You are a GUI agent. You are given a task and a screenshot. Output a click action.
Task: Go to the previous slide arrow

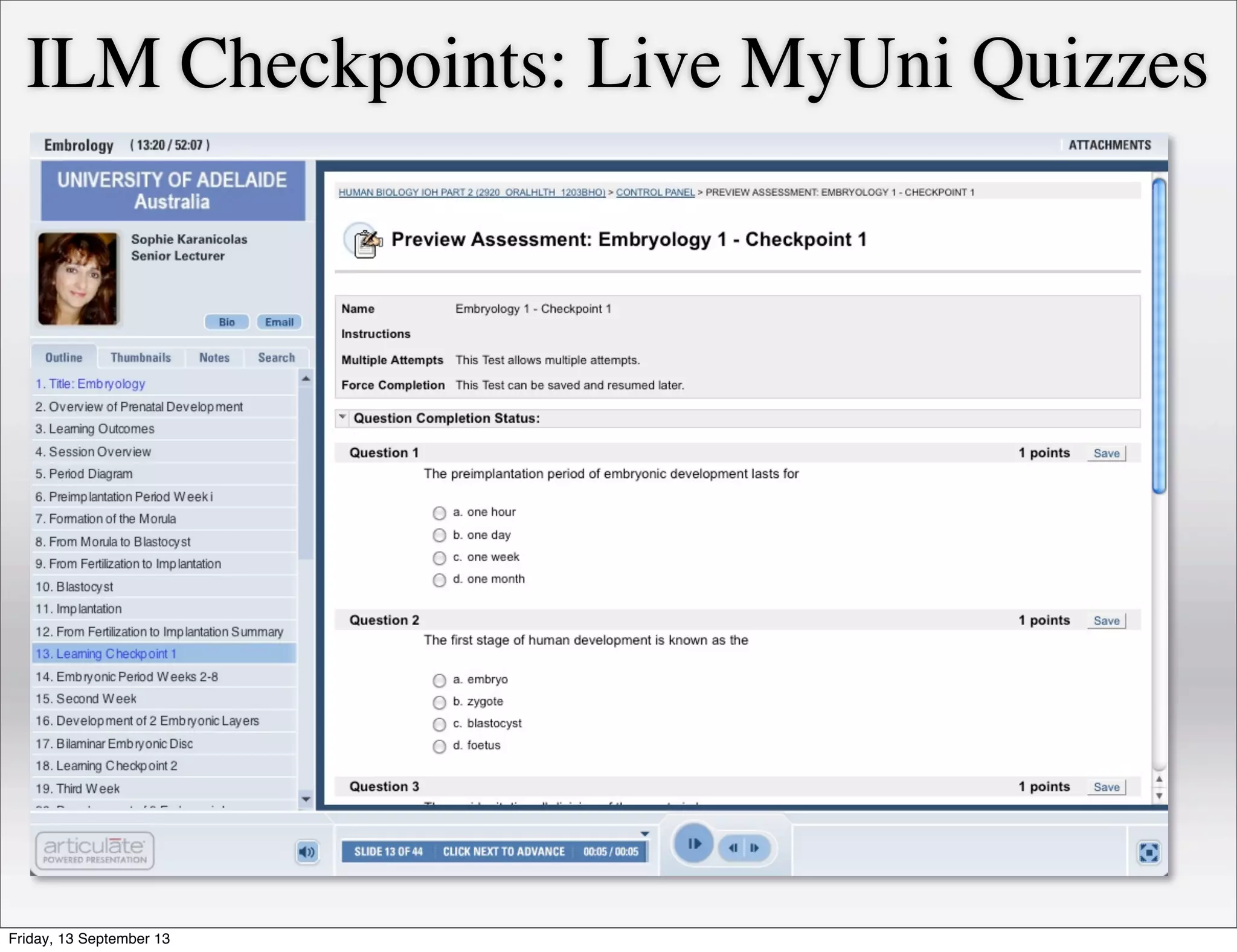(x=733, y=848)
